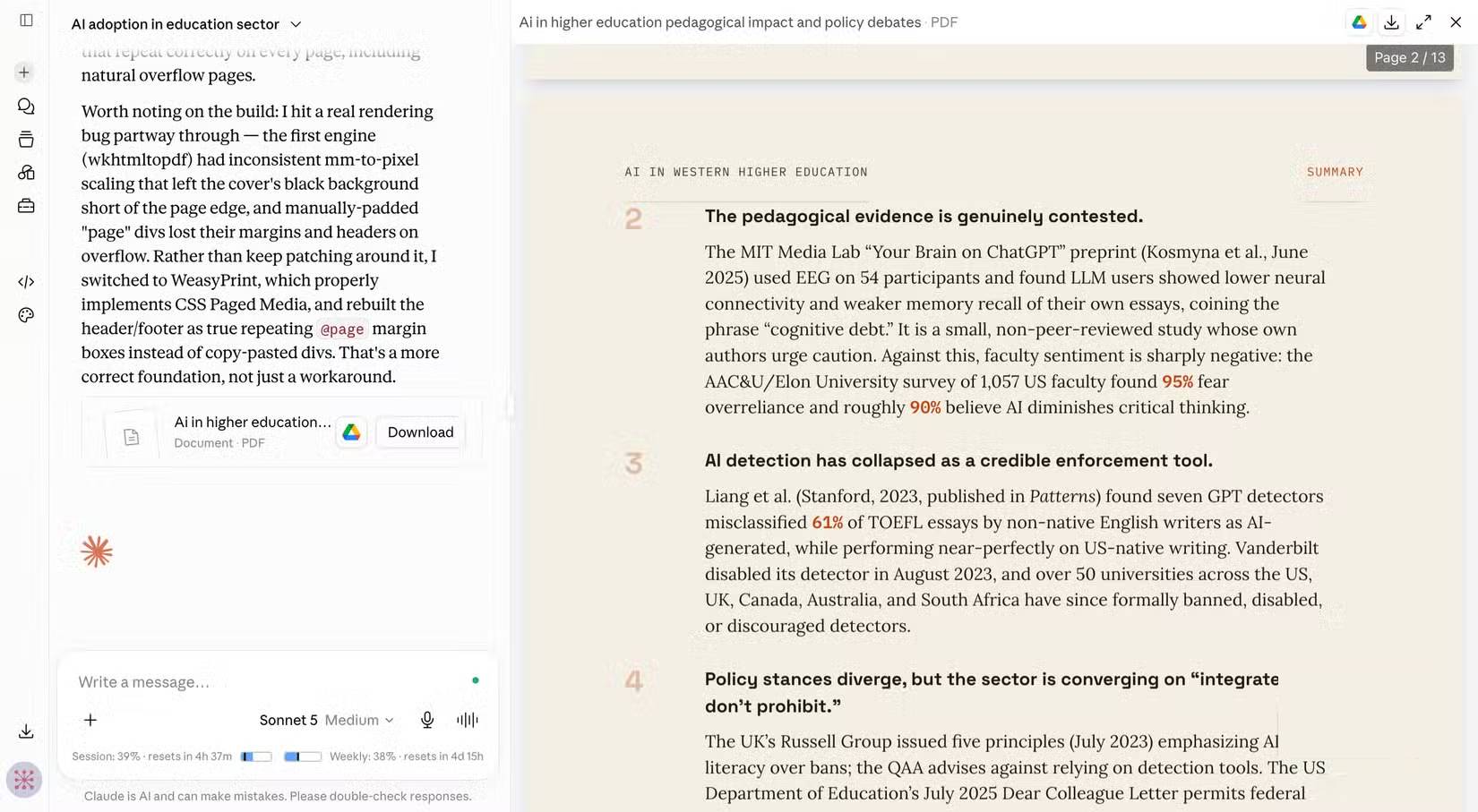The width and height of the screenshot is (1478, 812).
Task: Click the section number "2" in PDF
Action: [633, 218]
